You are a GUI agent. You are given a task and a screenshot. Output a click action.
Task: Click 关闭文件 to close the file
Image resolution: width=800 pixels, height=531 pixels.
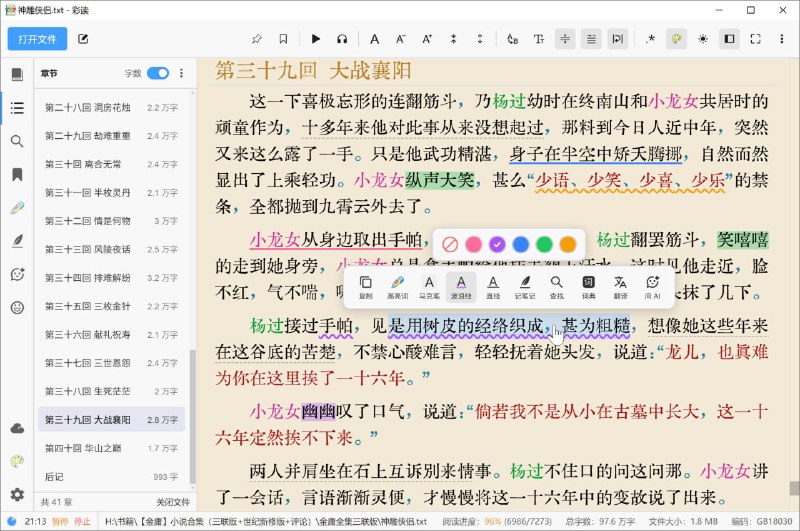(x=172, y=502)
